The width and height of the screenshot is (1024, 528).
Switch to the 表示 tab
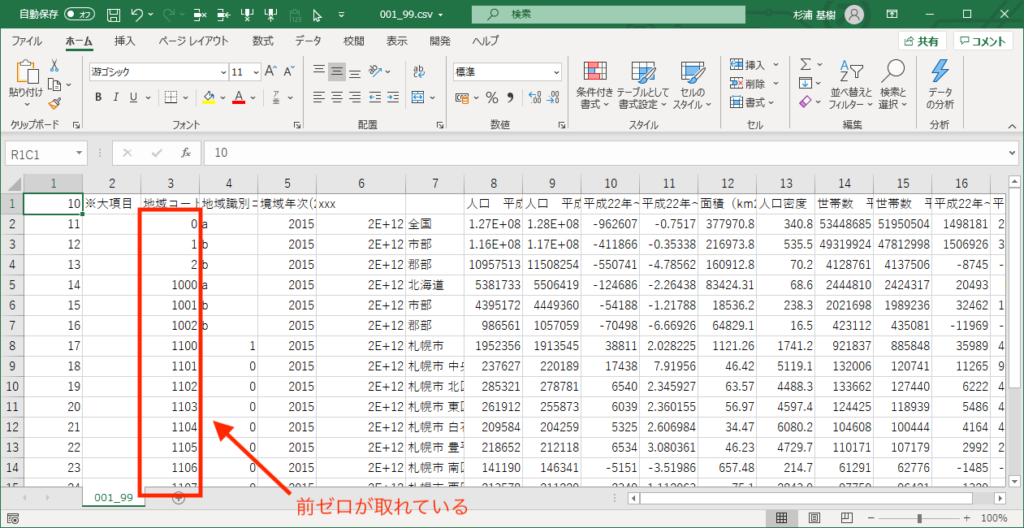397,41
